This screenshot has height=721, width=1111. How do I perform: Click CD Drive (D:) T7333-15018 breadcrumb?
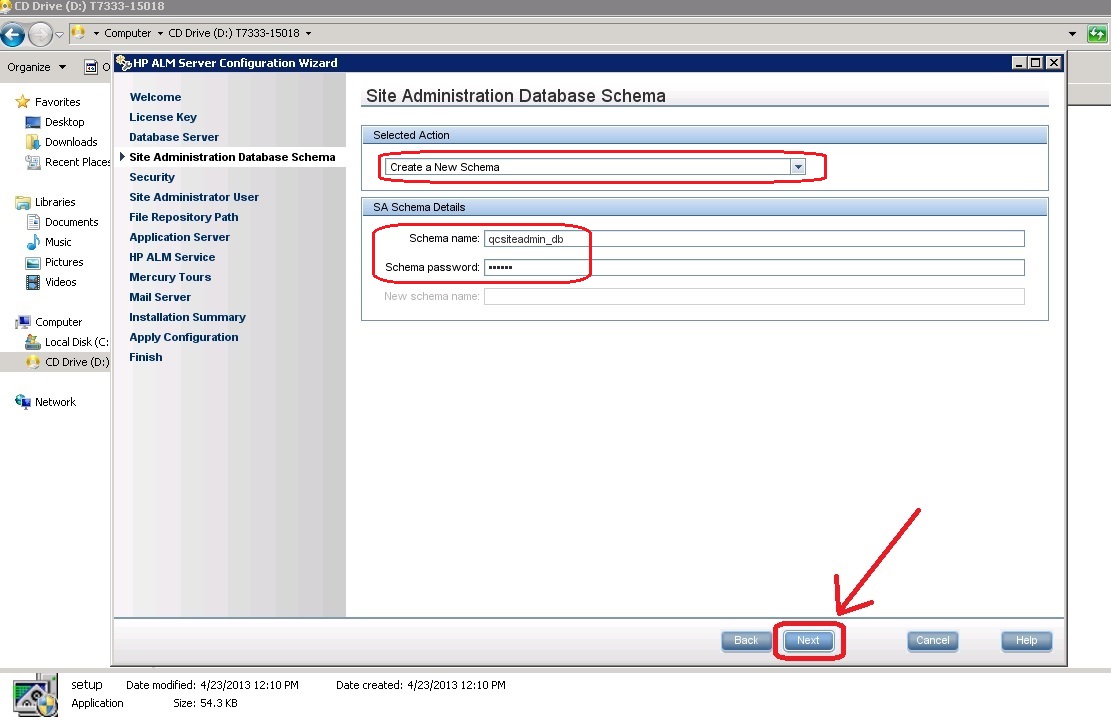point(234,33)
